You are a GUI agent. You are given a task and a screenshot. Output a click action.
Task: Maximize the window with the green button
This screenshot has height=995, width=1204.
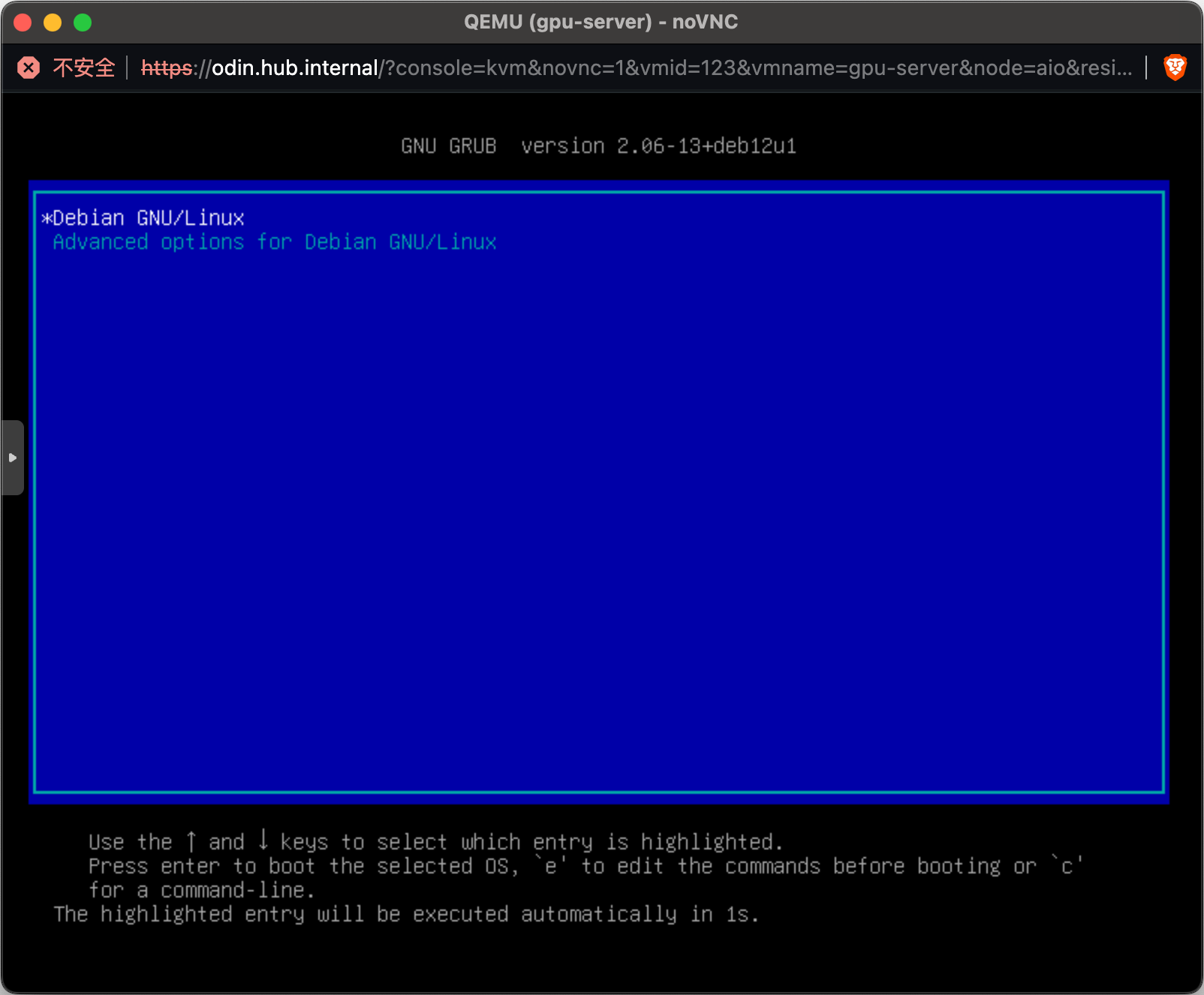(x=83, y=23)
